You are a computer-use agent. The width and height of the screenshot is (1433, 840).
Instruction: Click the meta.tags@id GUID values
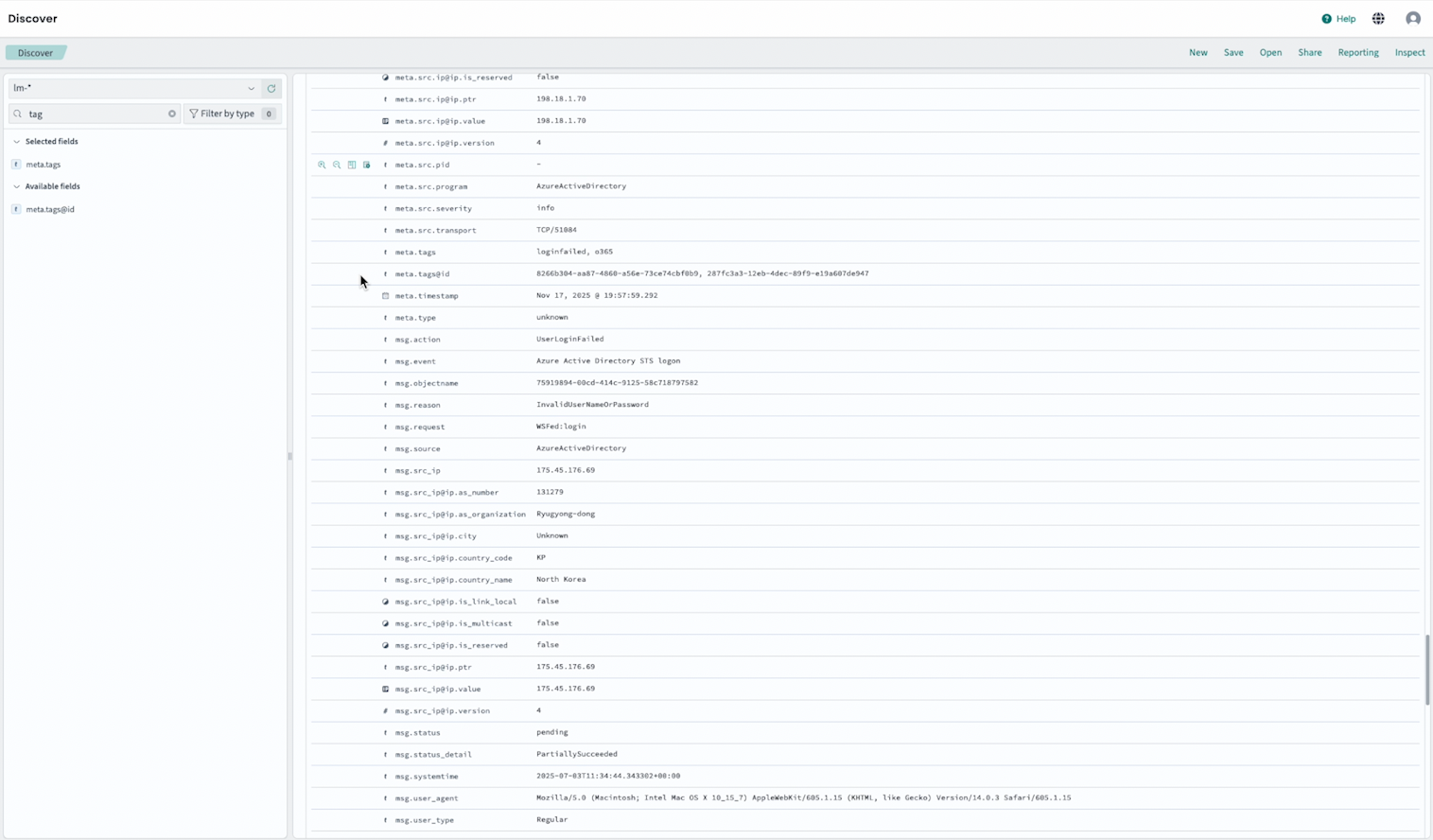702,273
